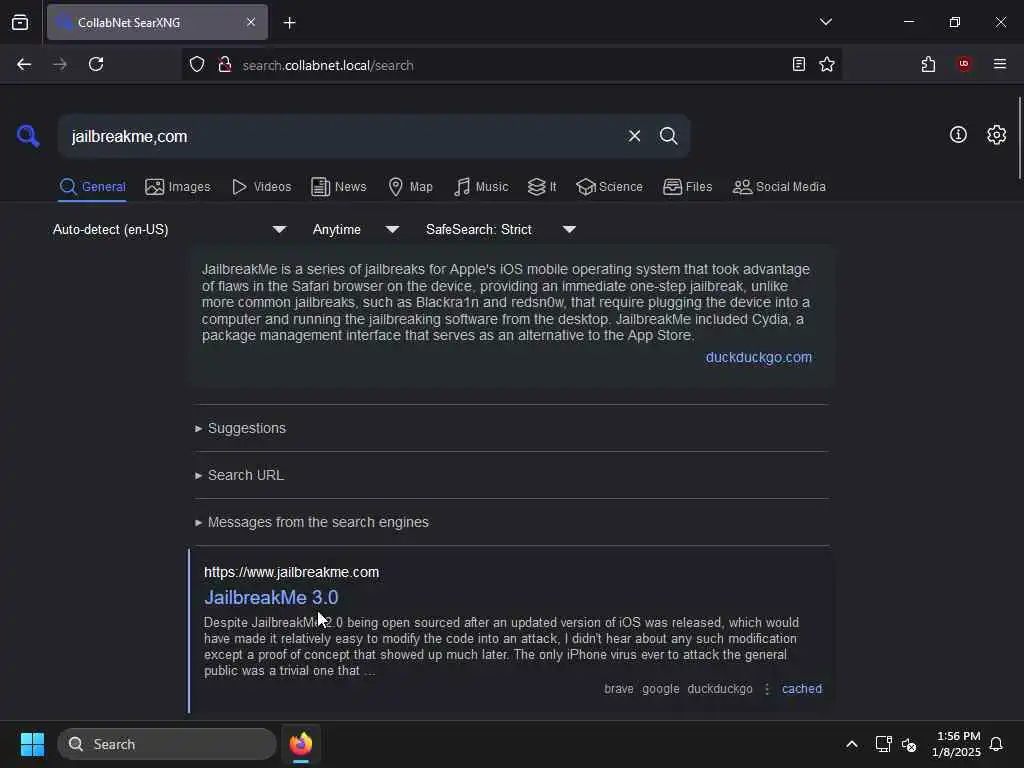Viewport: 1024px width, 768px height.
Task: Toggle reader view icon
Action: [x=799, y=64]
